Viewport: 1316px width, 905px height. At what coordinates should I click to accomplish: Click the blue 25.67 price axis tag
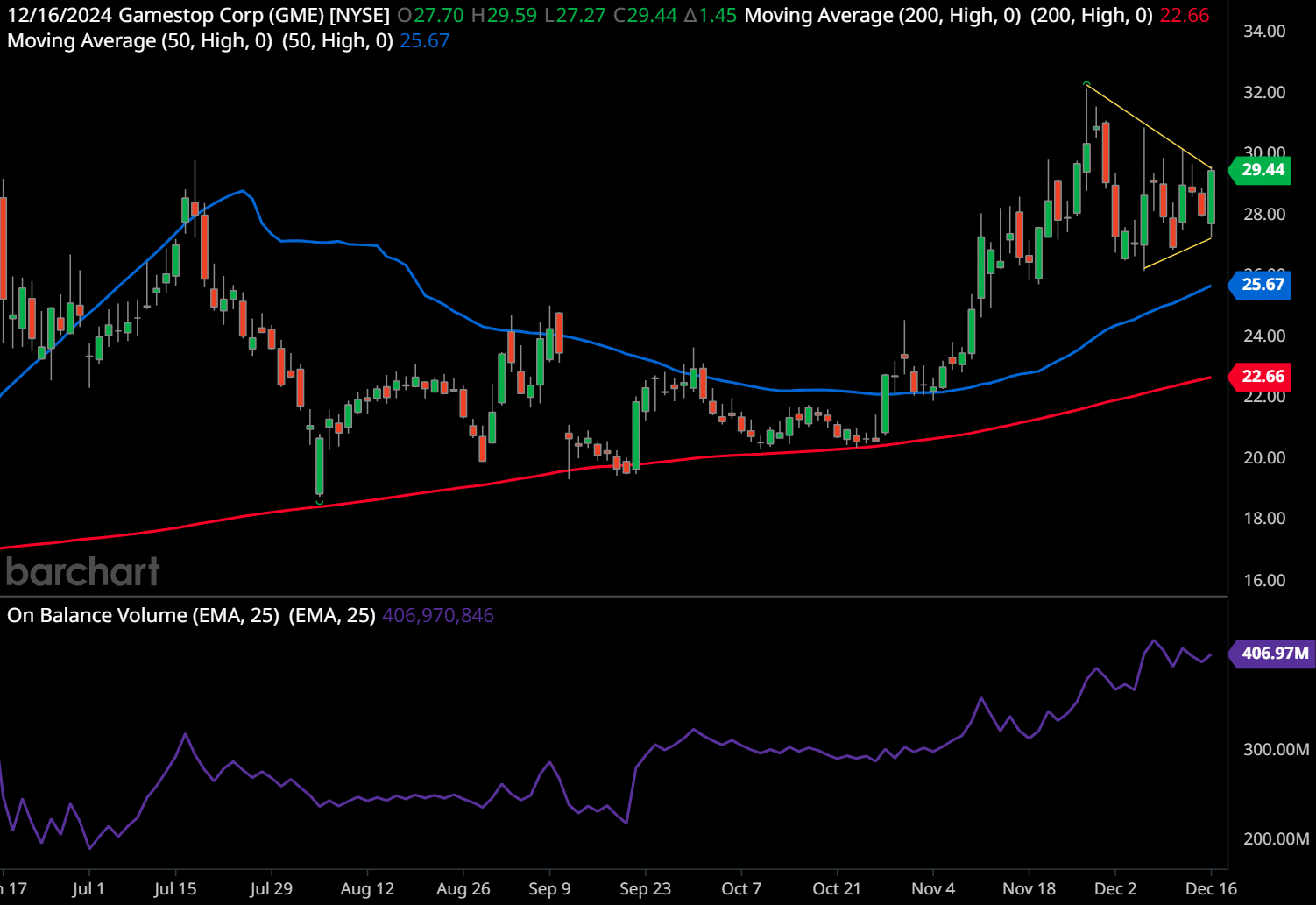point(1261,284)
